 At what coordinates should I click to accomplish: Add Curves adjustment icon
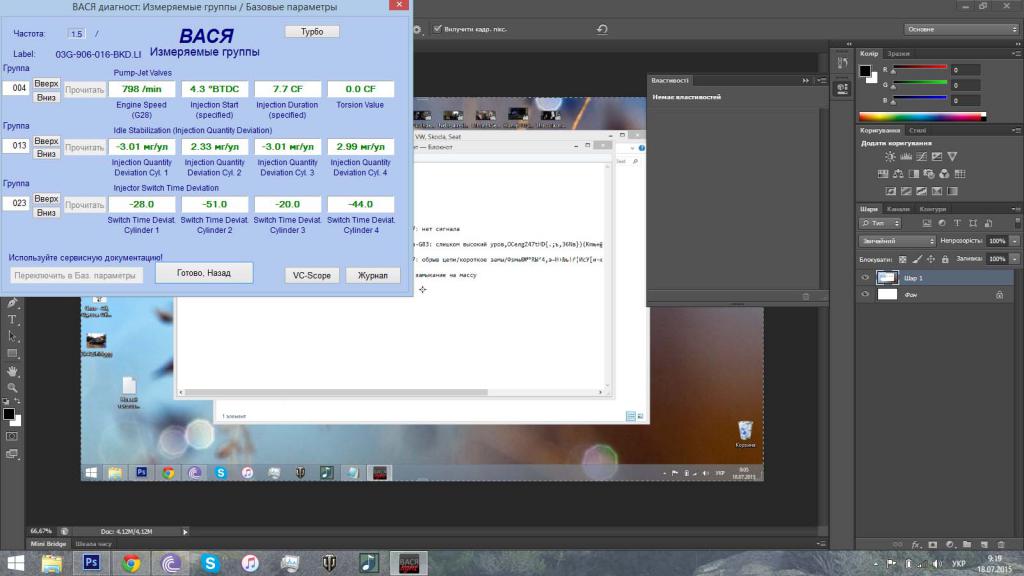click(x=921, y=157)
